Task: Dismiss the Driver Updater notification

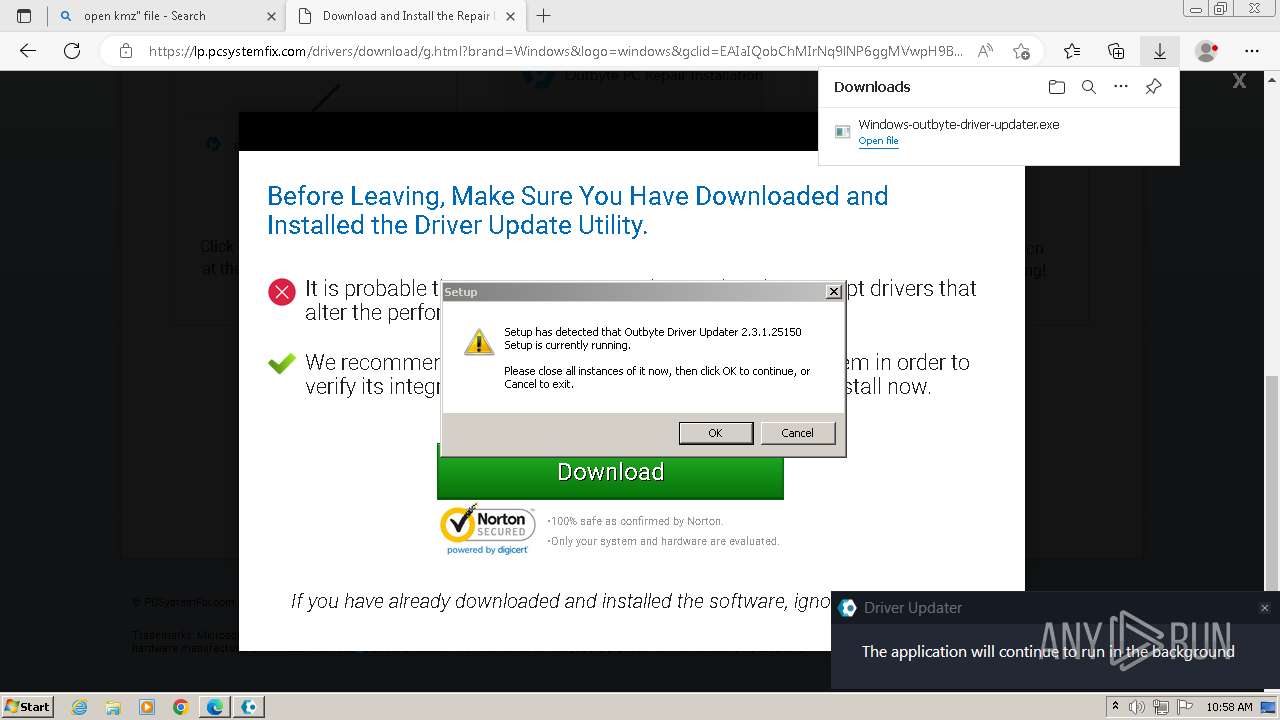Action: [1264, 608]
